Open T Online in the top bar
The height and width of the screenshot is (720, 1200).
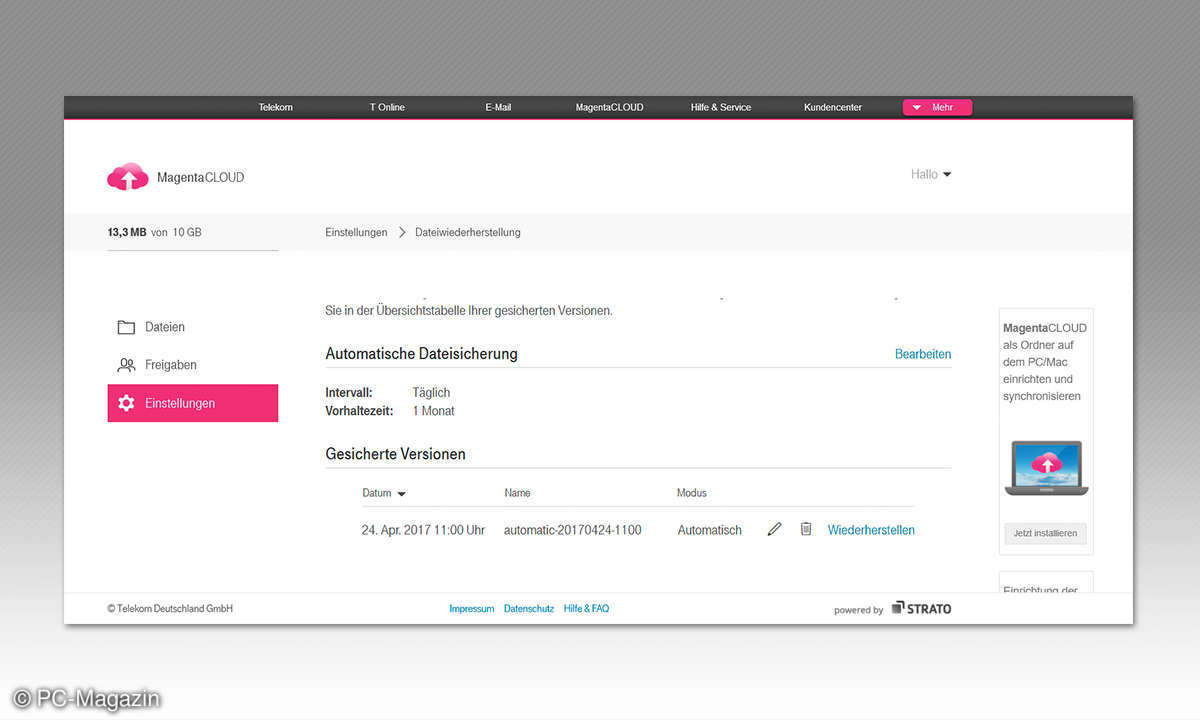tap(387, 107)
